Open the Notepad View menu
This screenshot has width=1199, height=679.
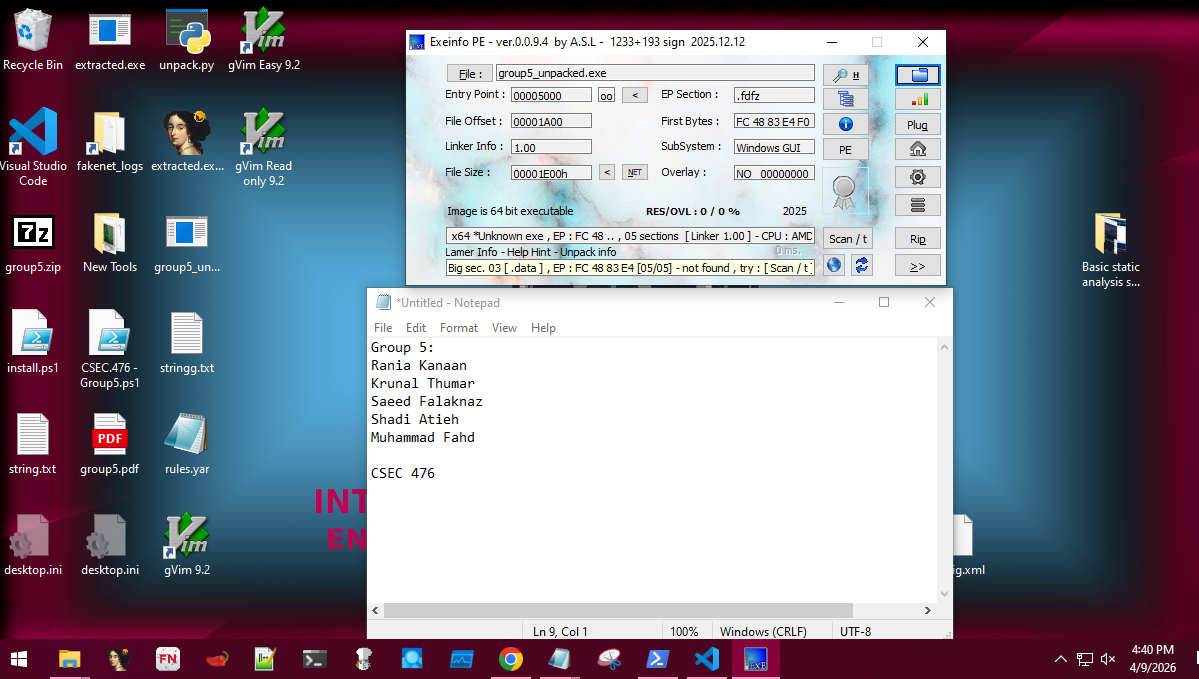tap(504, 327)
